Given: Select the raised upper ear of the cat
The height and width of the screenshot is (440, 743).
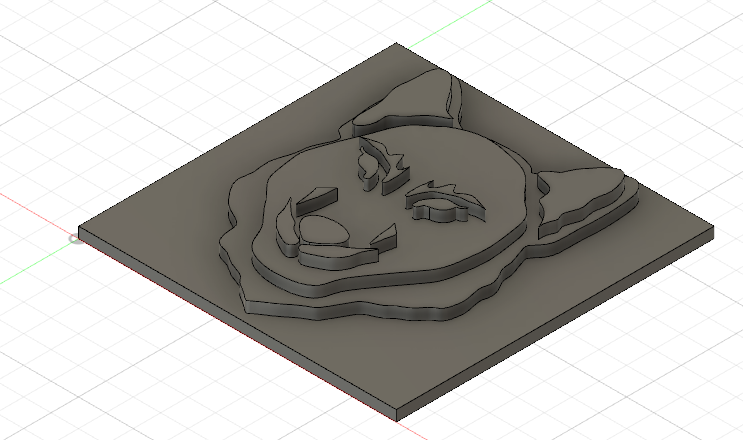Looking at the screenshot, I should (x=408, y=99).
